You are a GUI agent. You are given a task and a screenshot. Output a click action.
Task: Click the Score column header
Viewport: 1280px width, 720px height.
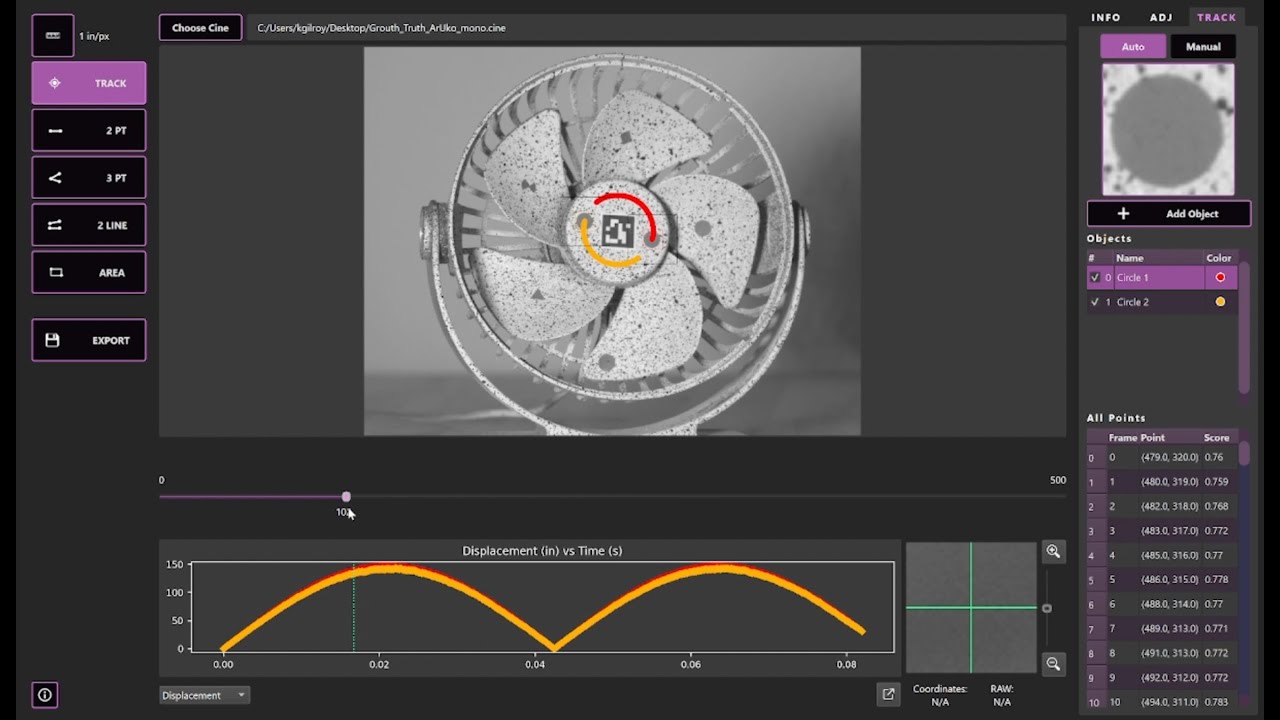(1216, 438)
